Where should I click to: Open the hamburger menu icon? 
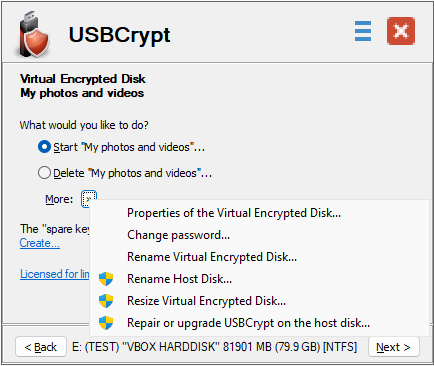(x=363, y=31)
